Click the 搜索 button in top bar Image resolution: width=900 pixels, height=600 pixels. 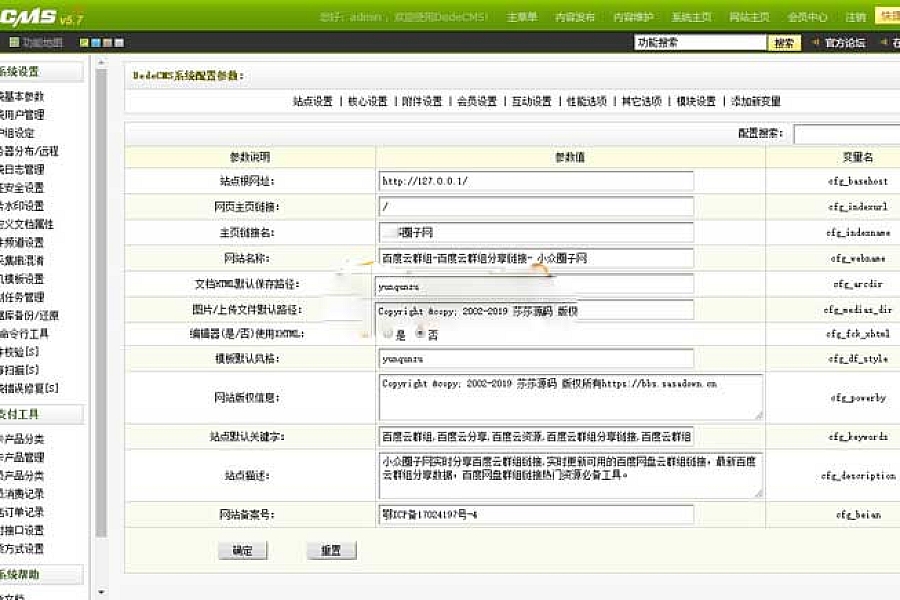click(x=784, y=42)
